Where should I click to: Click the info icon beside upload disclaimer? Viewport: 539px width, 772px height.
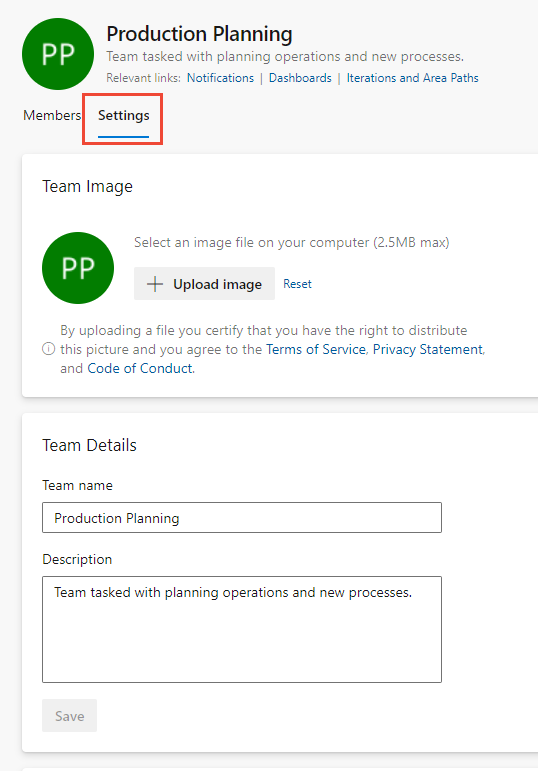[48, 350]
